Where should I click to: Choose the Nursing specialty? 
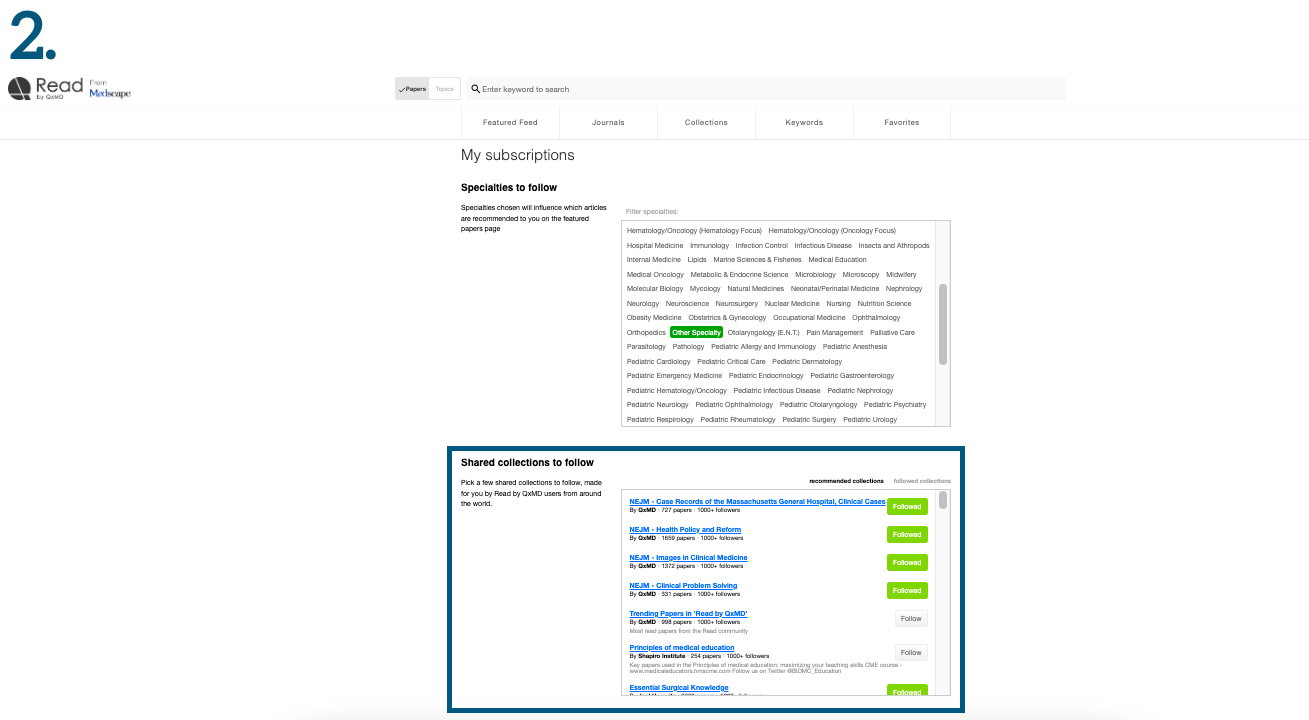[x=838, y=303]
